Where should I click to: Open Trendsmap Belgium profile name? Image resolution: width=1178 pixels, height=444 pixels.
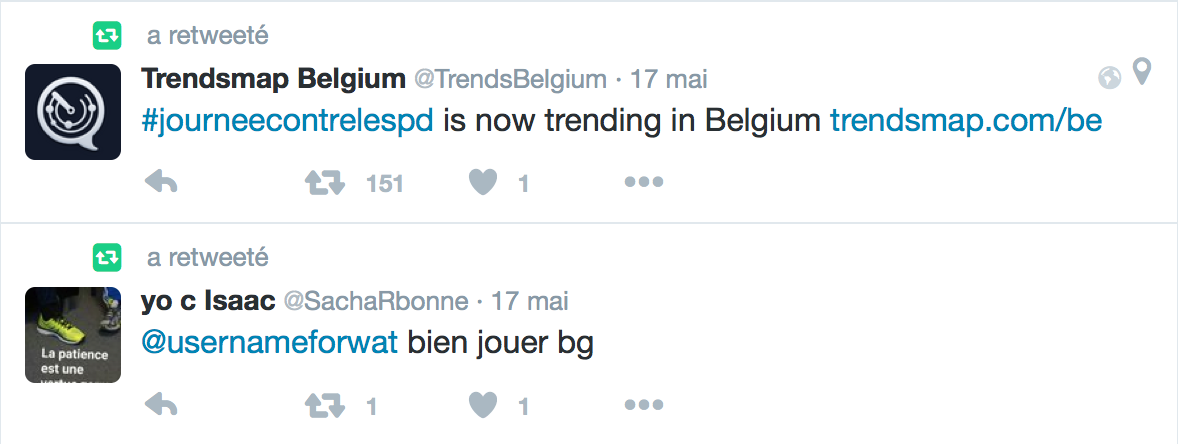[x=273, y=79]
